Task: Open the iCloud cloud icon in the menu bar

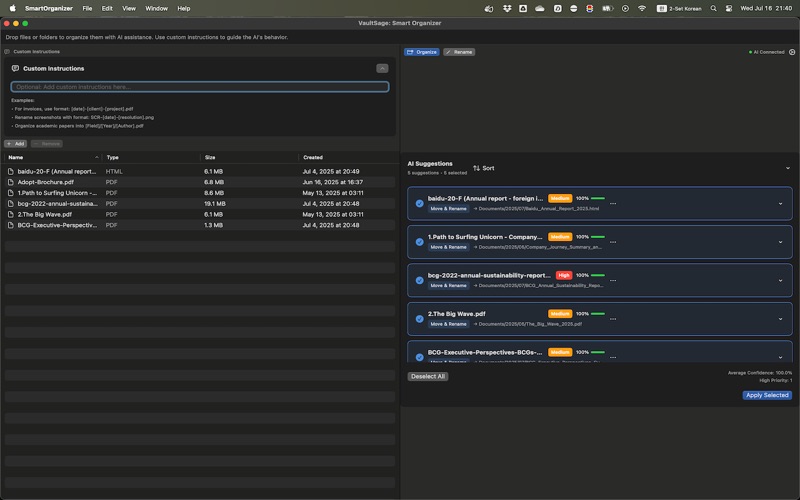Action: tap(540, 8)
